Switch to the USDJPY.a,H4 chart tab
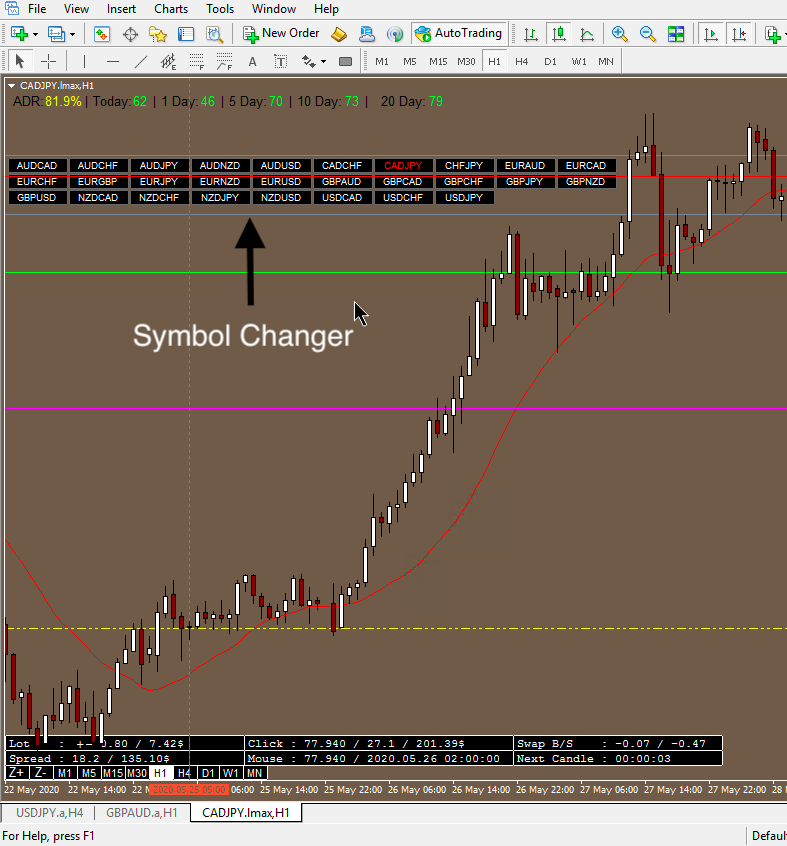Viewport: 787px width, 846px height. 50,813
